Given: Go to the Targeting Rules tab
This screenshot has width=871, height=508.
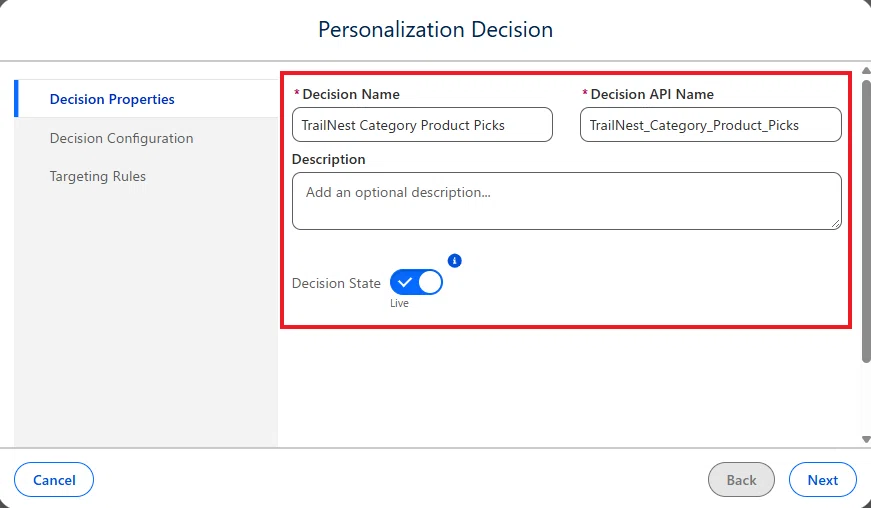Looking at the screenshot, I should (146, 176).
